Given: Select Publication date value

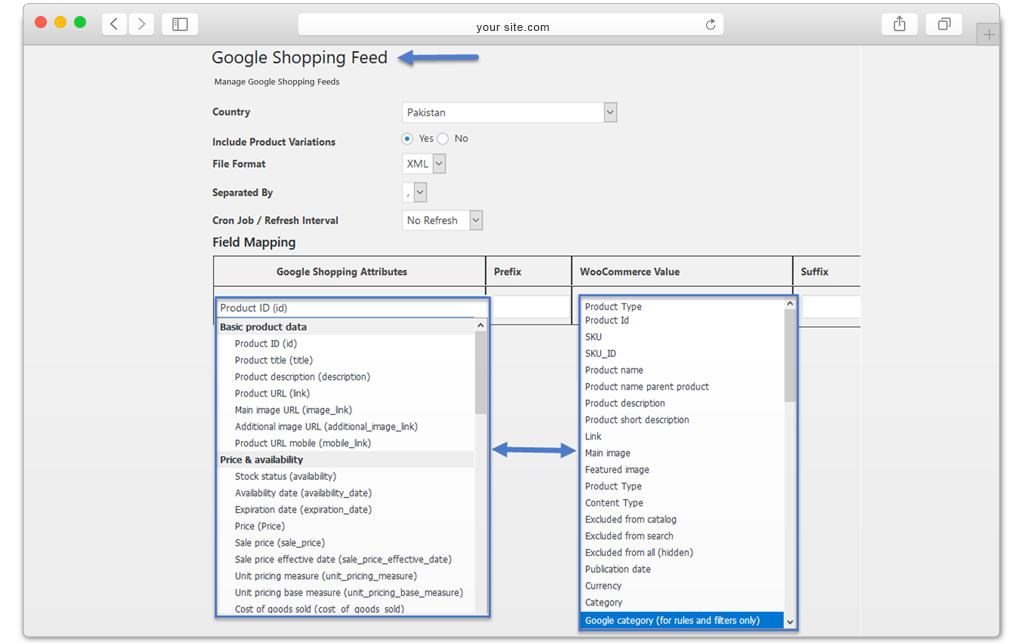Looking at the screenshot, I should pyautogui.click(x=618, y=569).
